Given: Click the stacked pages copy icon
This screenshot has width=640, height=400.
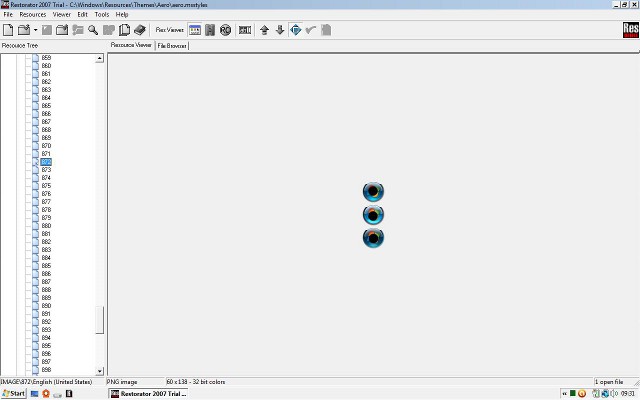Looking at the screenshot, I should (x=124, y=30).
